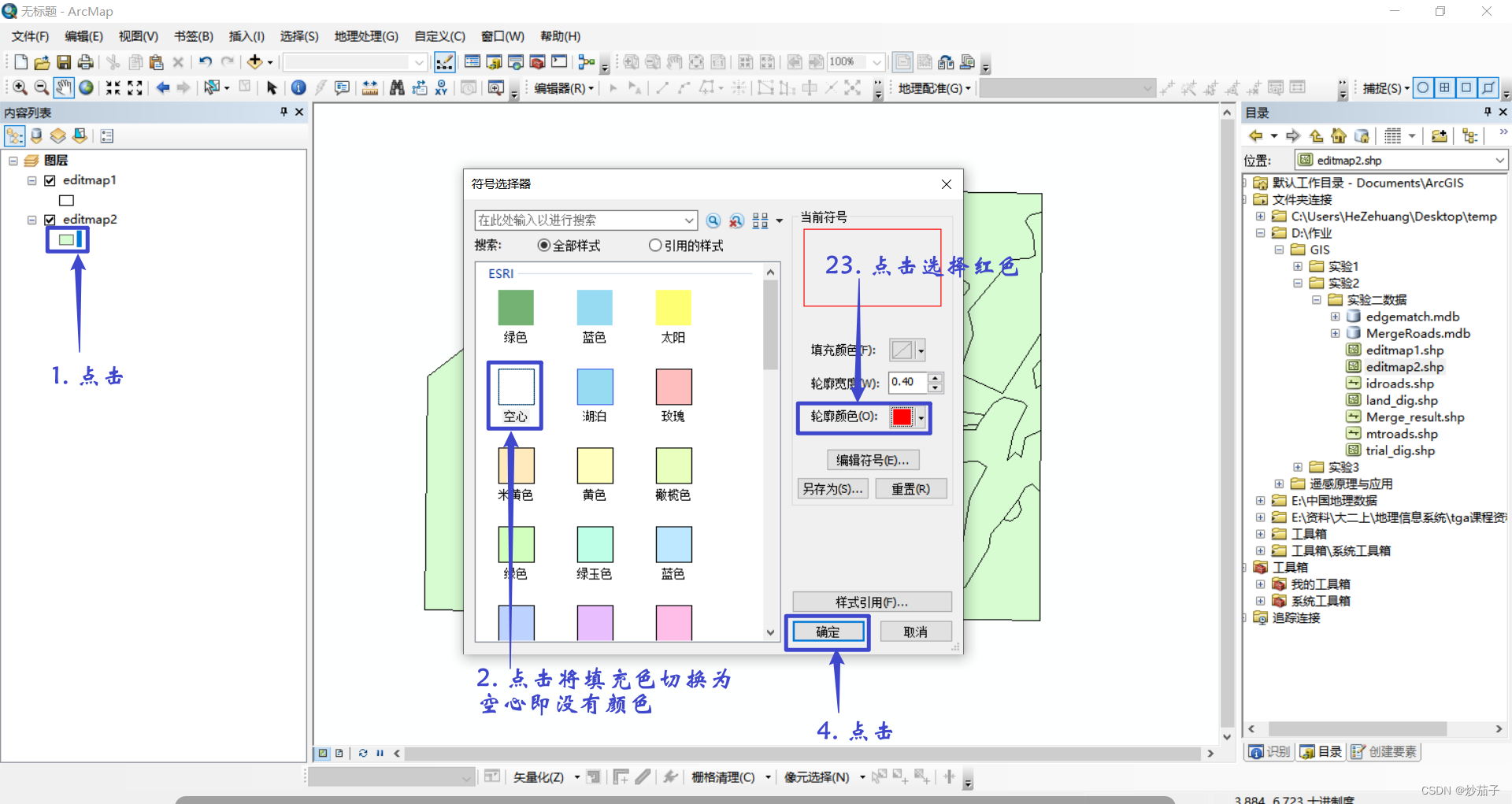
Task: Open the 编辑(E) menu
Action: 83,36
